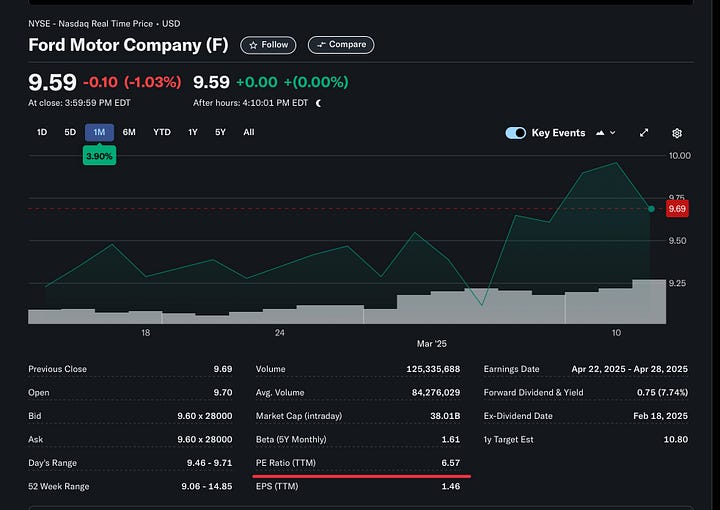Select the 1D chart range tab
This screenshot has height=510, width=720.
pos(42,132)
